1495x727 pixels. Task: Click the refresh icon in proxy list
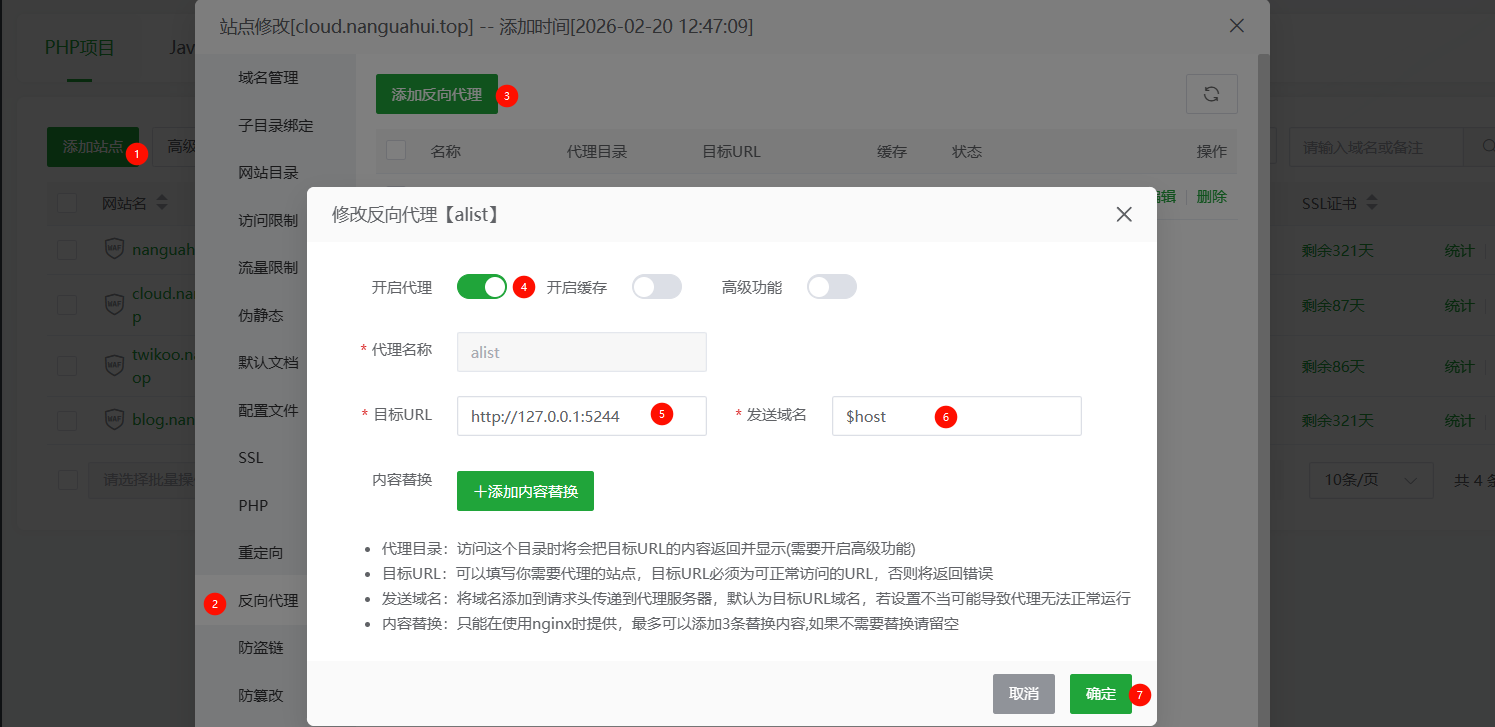click(x=1211, y=94)
